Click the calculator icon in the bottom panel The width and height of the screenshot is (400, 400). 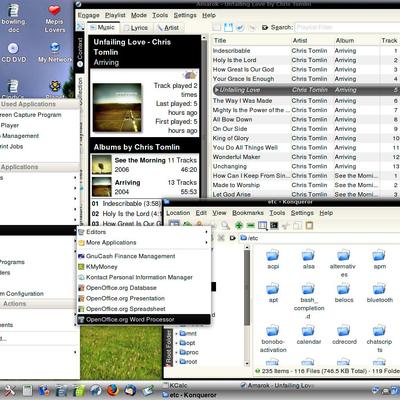tap(27, 390)
